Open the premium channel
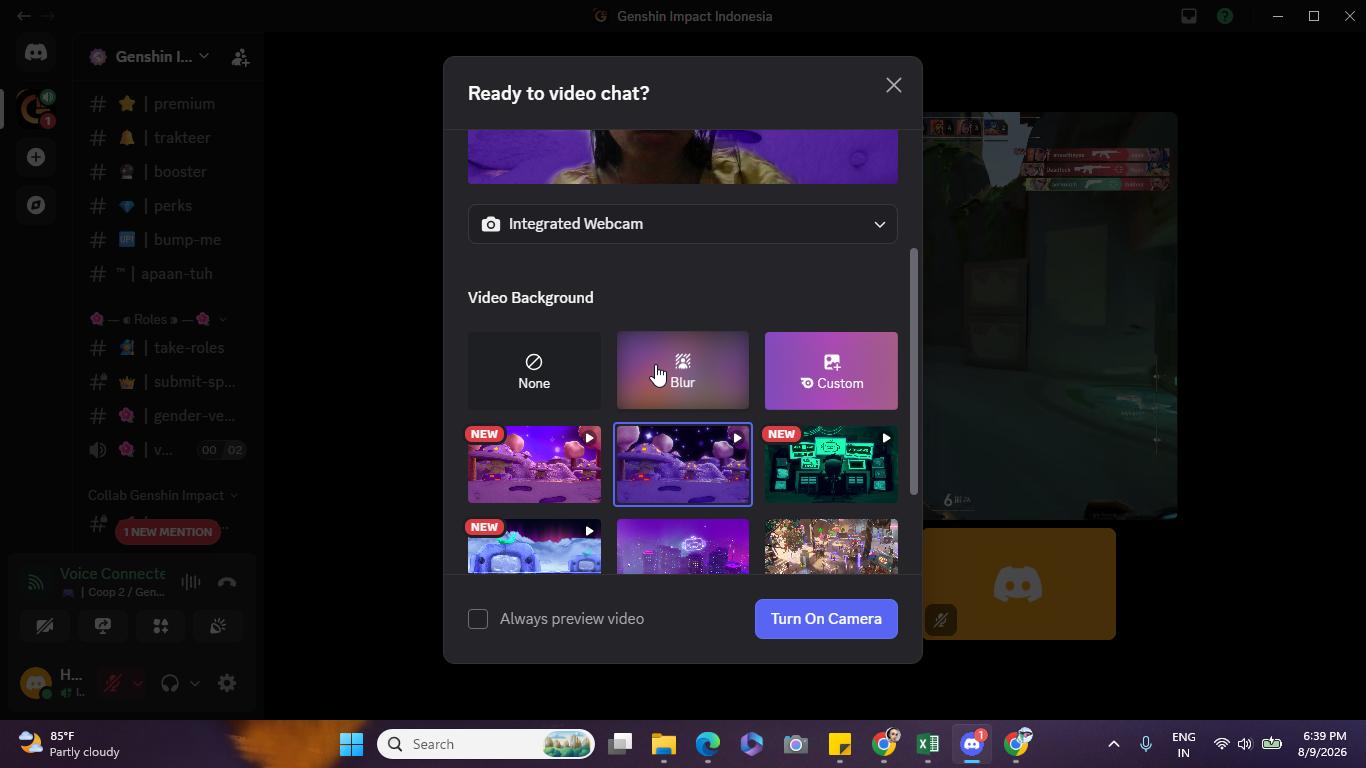 point(168,104)
